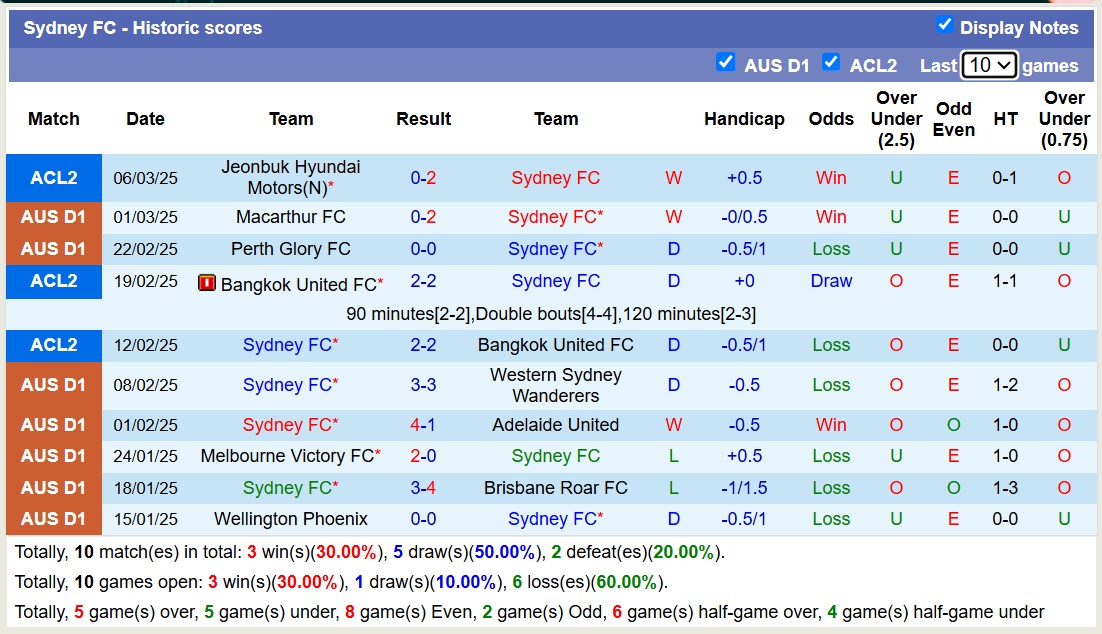
Task: Uncheck the AUS D1 league filter
Action: pos(725,62)
